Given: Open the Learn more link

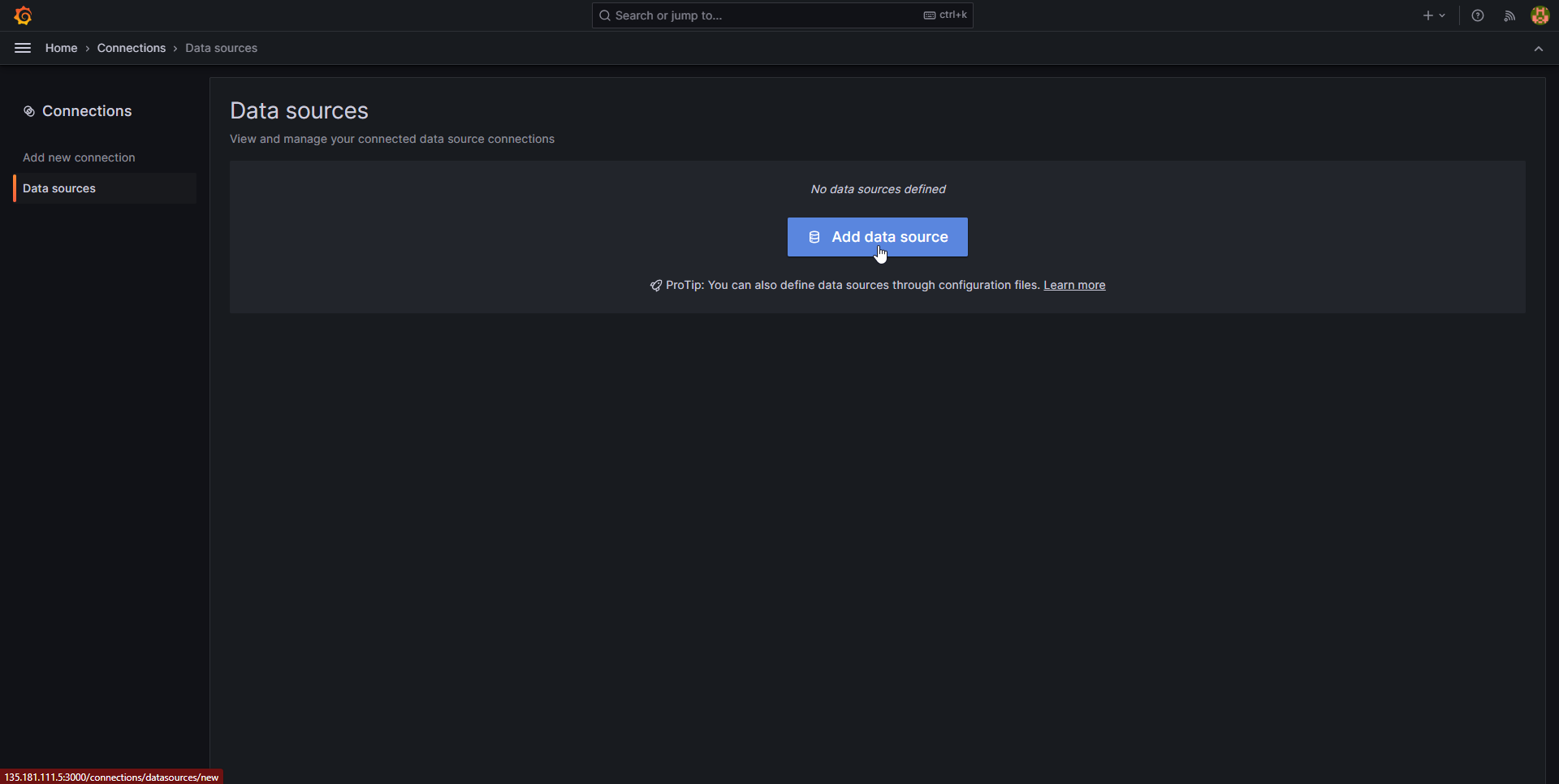Looking at the screenshot, I should pos(1074,285).
